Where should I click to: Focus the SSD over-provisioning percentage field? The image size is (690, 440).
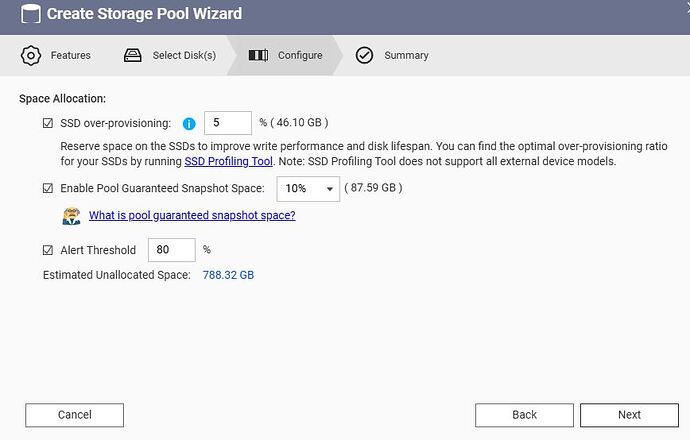pyautogui.click(x=227, y=123)
